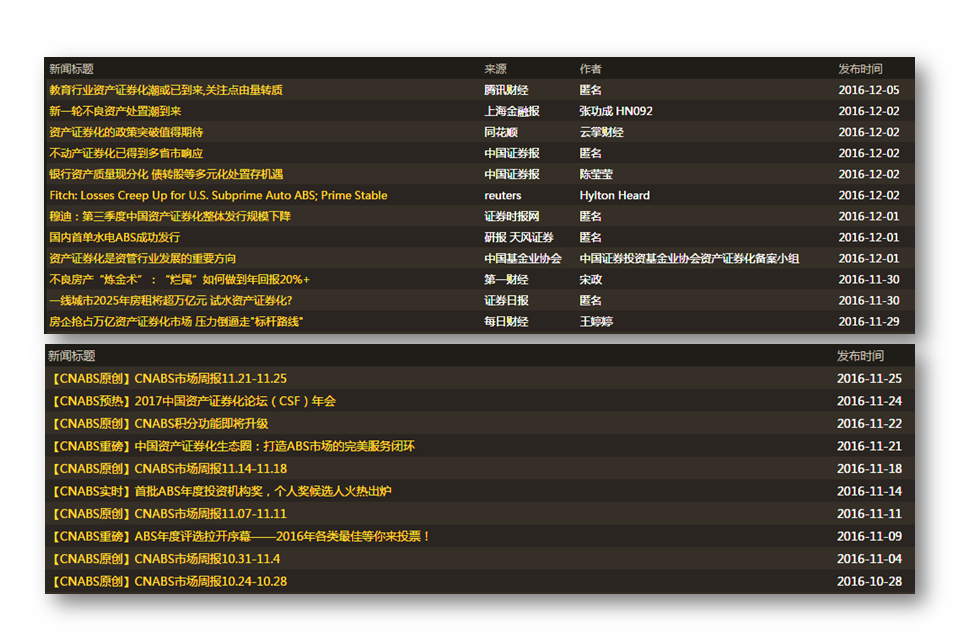Open '银行资产质量现分化' news link
Screen dimensions: 960x643
click(166, 175)
